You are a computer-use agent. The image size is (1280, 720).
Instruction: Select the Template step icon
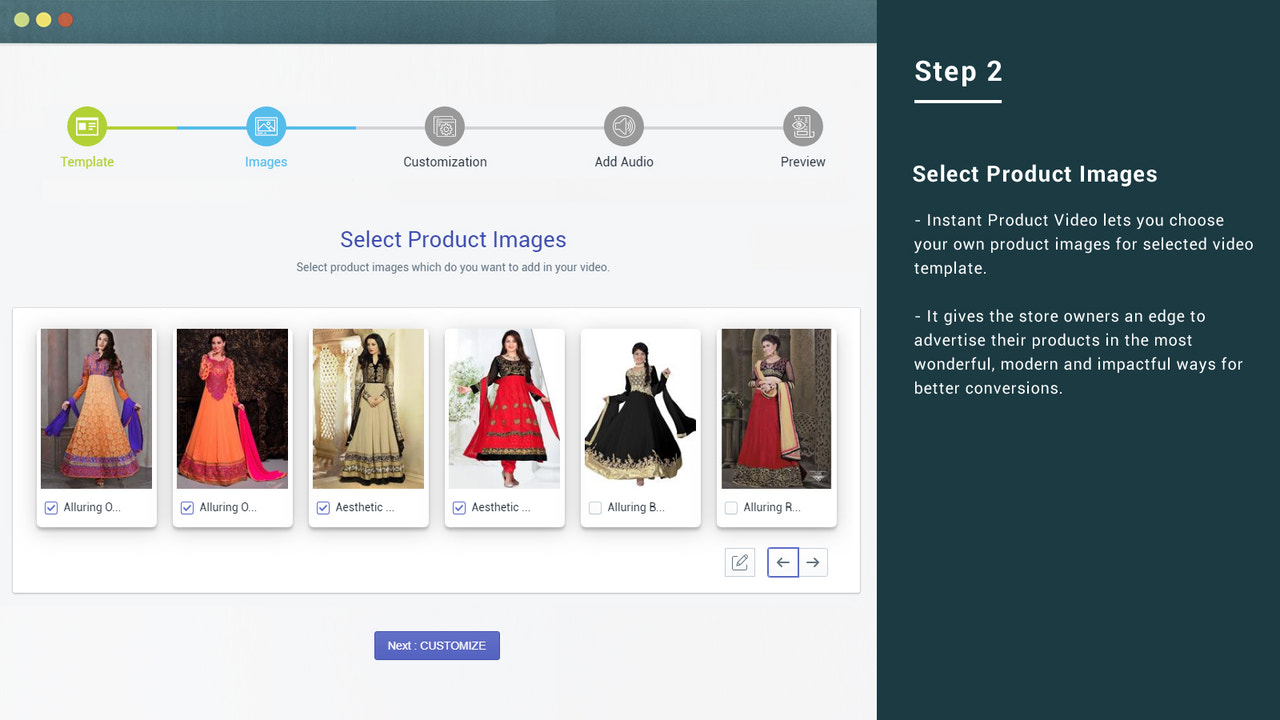pos(87,126)
